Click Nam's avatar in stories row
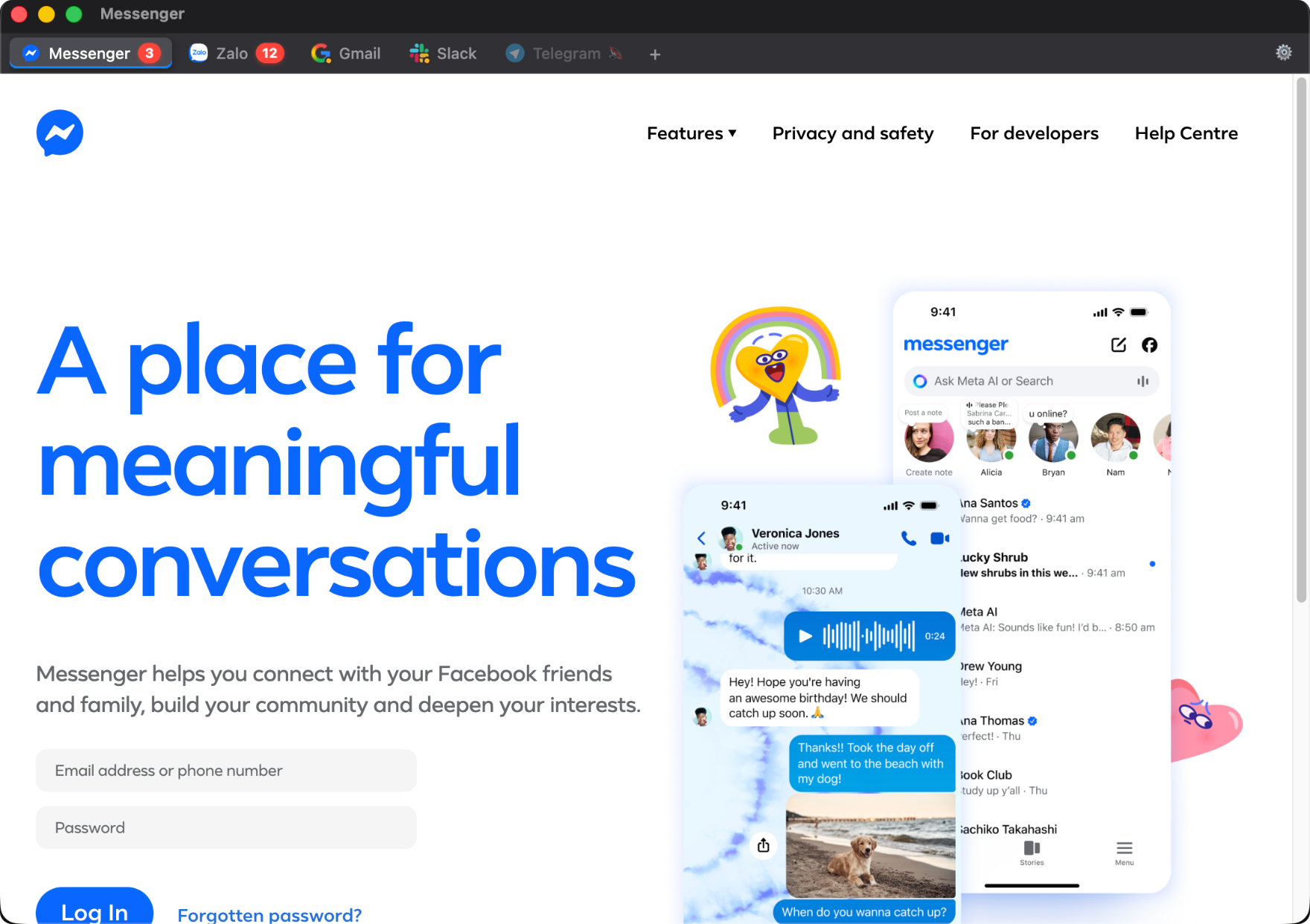The width and height of the screenshot is (1310, 924). coord(1116,438)
